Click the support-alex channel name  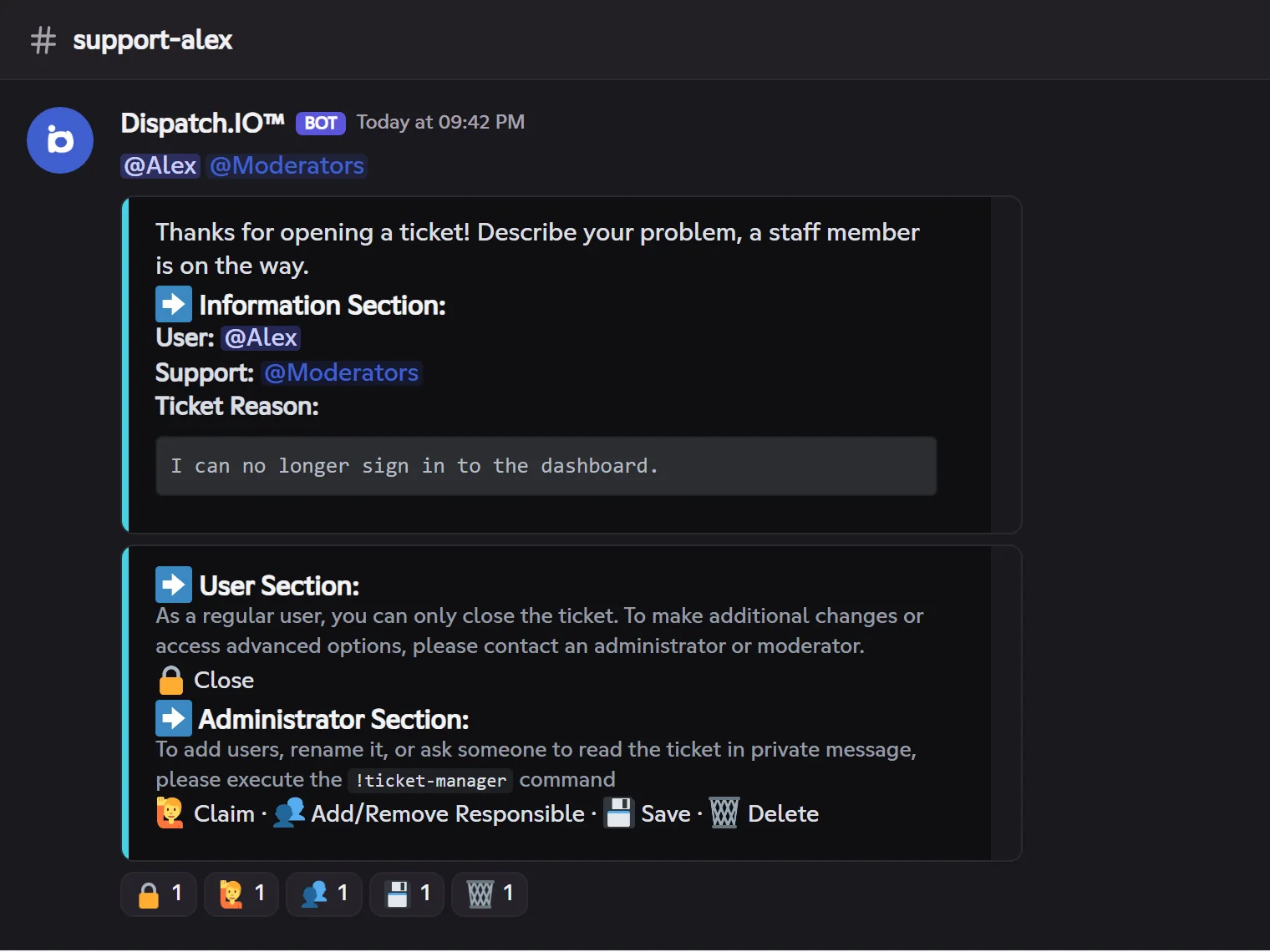tap(153, 40)
